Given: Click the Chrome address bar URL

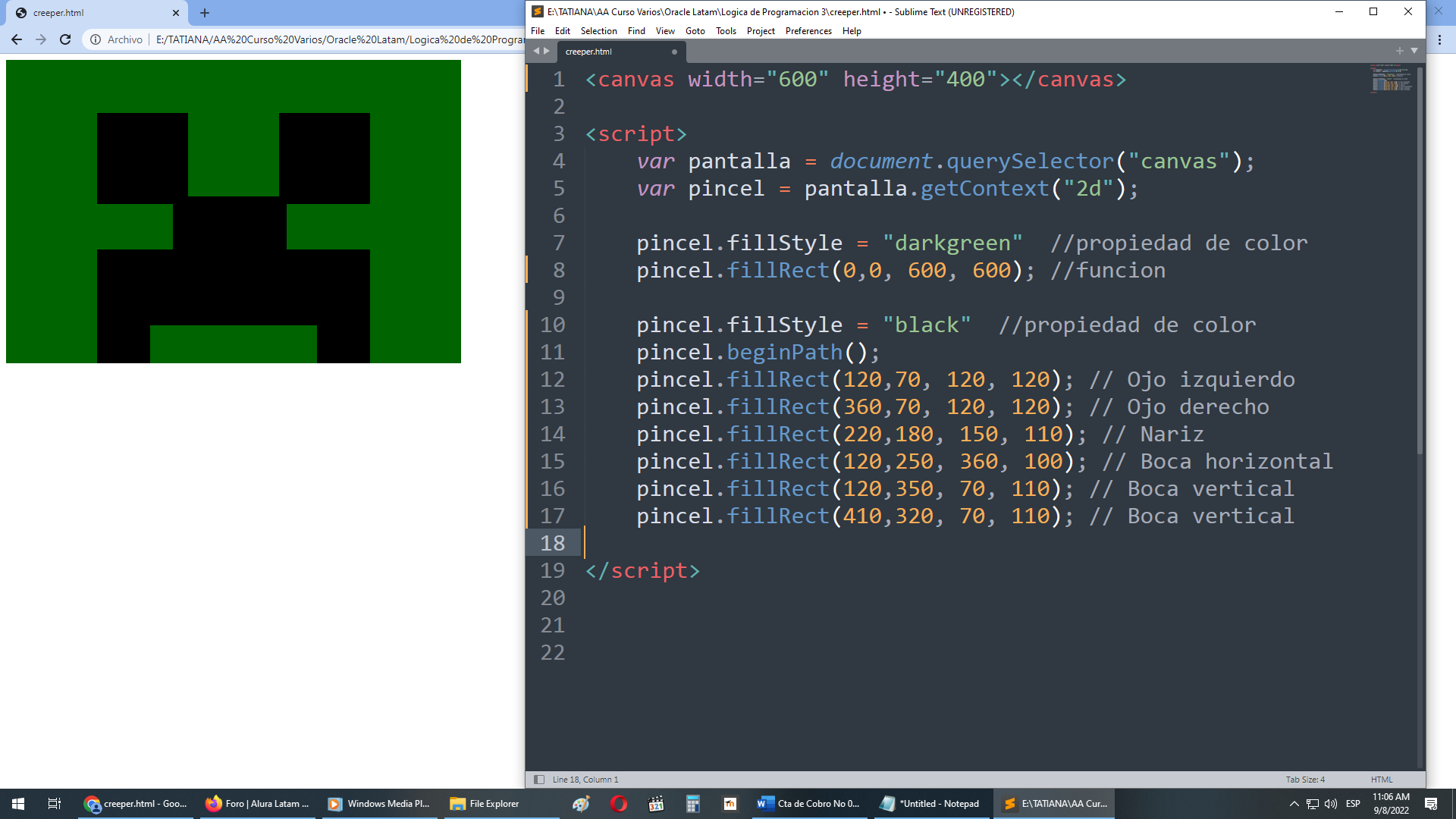Looking at the screenshot, I should pyautogui.click(x=340, y=39).
